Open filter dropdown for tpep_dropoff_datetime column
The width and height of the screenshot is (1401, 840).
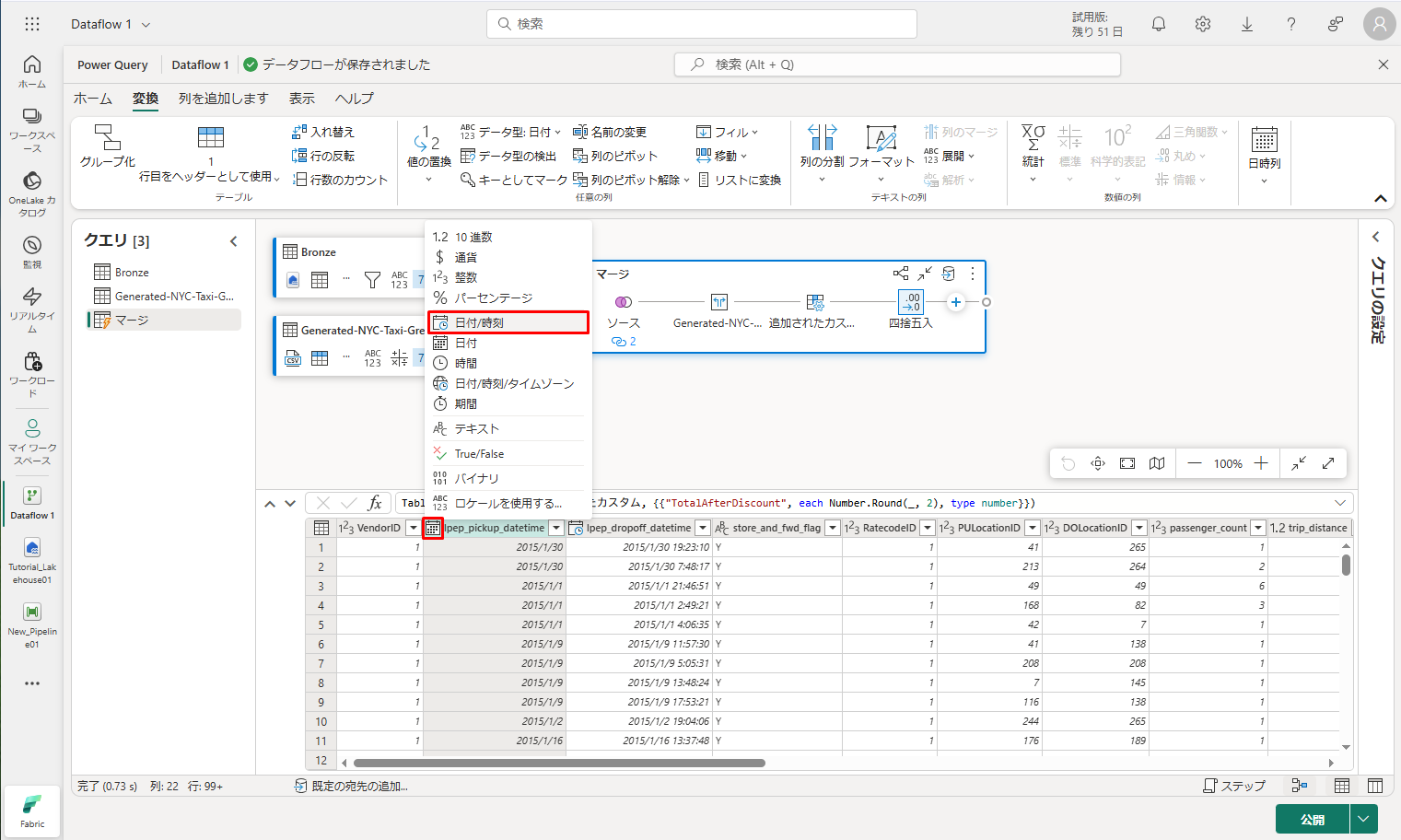pyautogui.click(x=703, y=528)
